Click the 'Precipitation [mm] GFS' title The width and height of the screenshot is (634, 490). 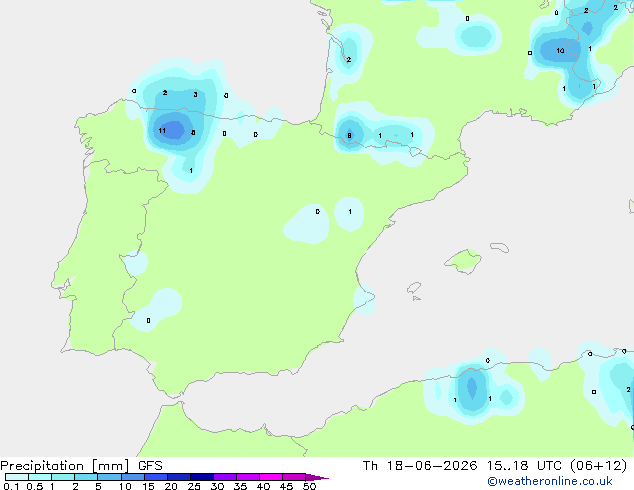[x=81, y=466]
